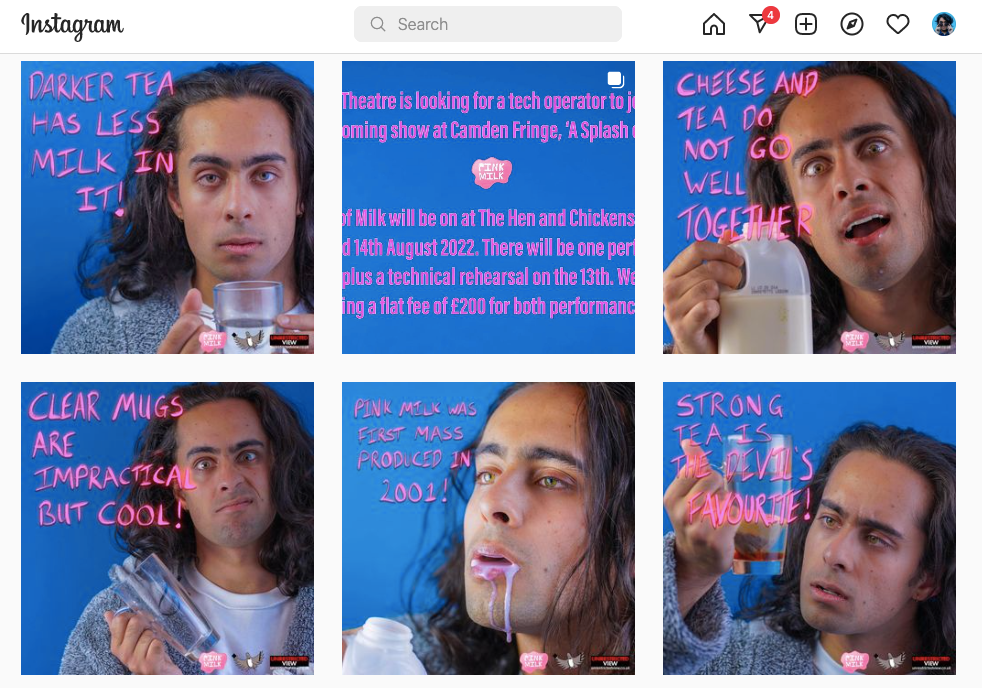Open the 'Darker tea has less milk' post
The image size is (982, 688).
(x=167, y=207)
